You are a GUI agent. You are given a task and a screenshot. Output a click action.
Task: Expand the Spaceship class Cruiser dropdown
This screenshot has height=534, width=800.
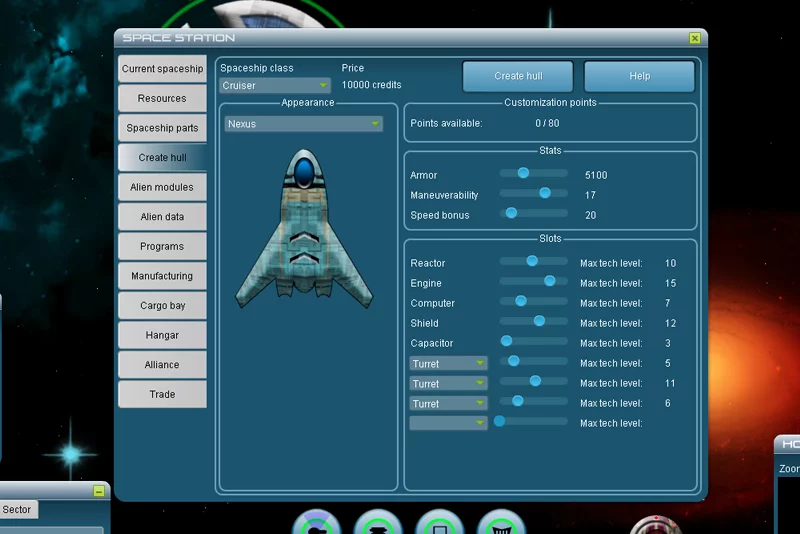pyautogui.click(x=275, y=85)
